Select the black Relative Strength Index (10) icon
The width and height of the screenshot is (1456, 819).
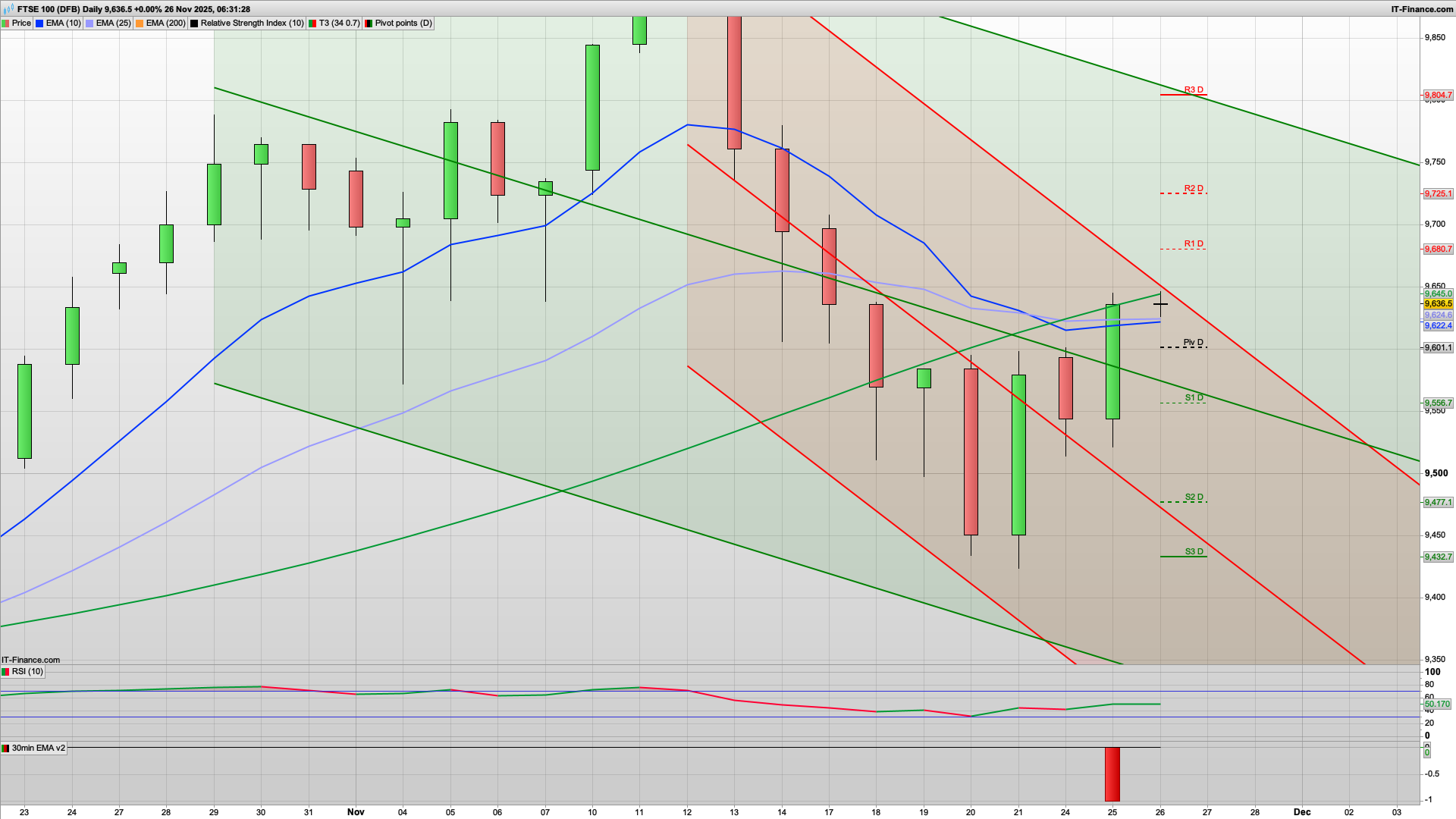pos(194,23)
